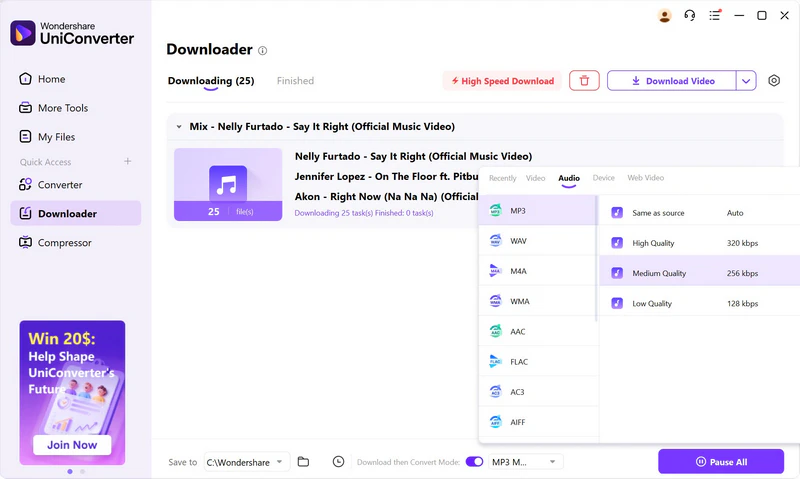The height and width of the screenshot is (479, 800).
Task: Choose High Quality 320 kbps option
Action: 700,243
